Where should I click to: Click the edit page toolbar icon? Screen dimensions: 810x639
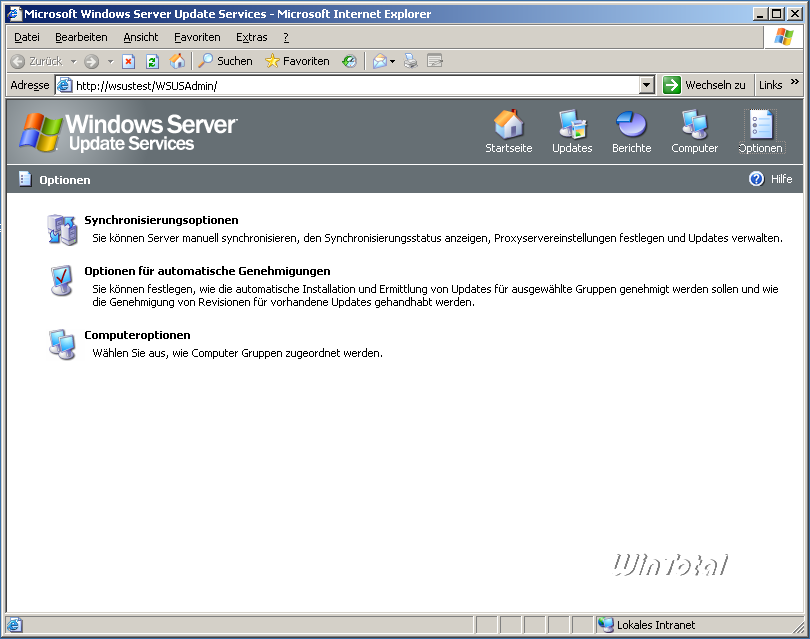click(x=435, y=61)
